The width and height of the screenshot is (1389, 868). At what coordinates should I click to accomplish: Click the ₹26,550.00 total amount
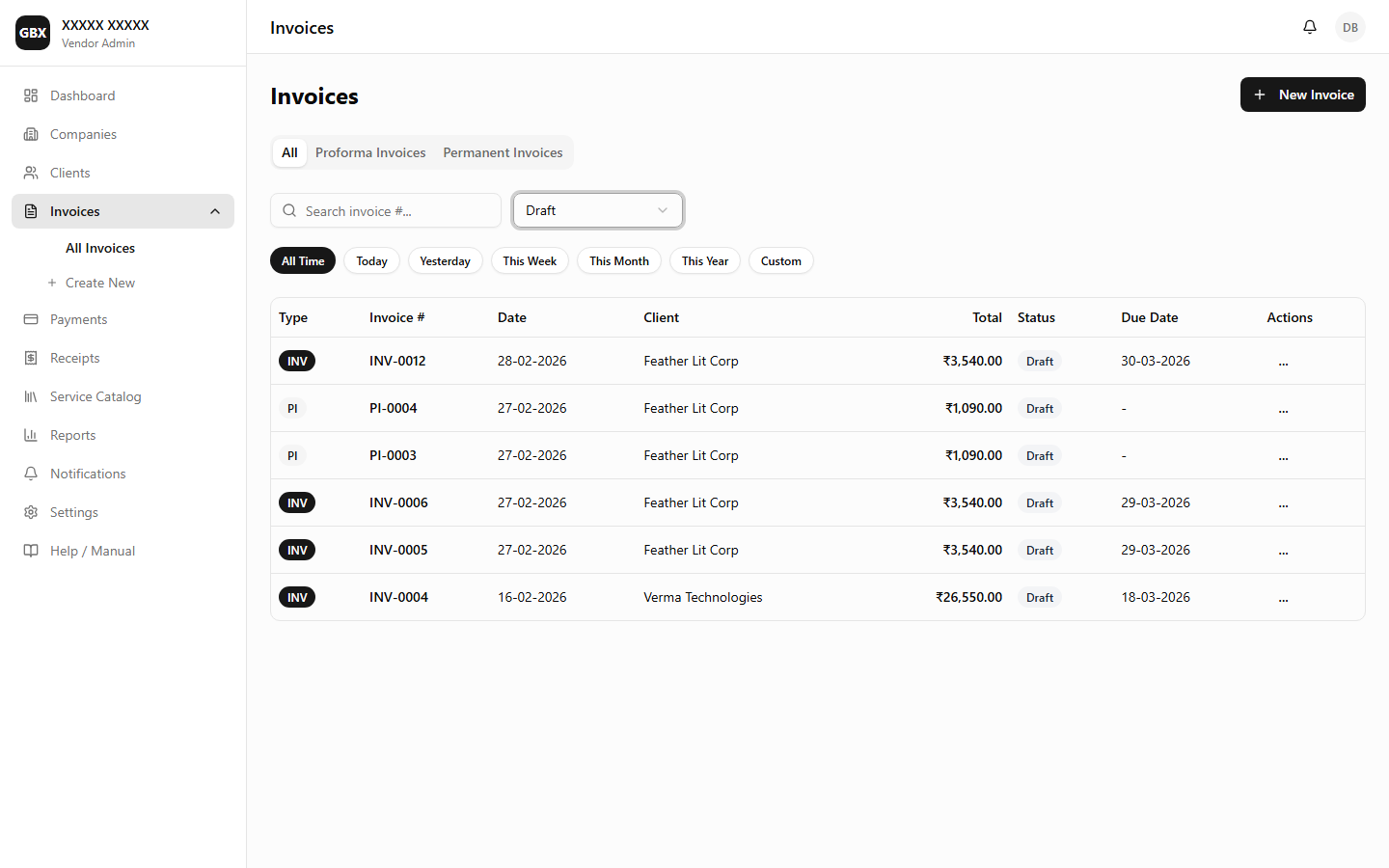click(968, 597)
